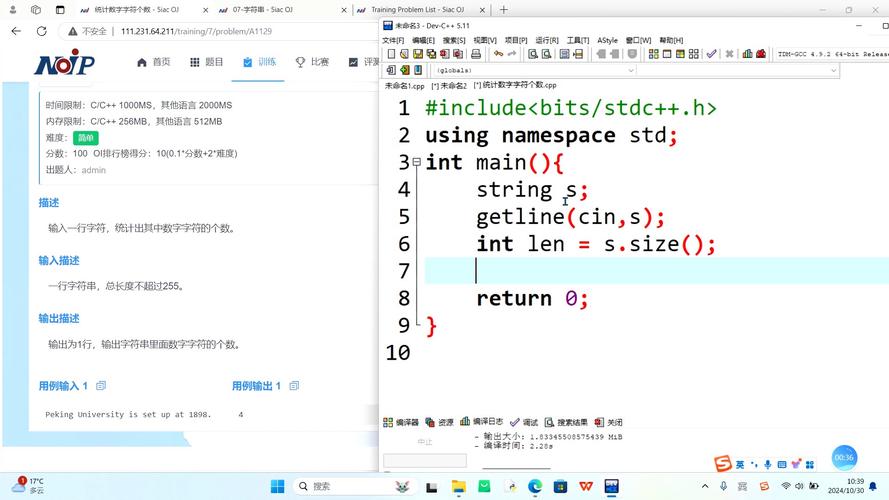Expand the TDM-GCC compiler selection dropdown
This screenshot has width=889, height=500.
point(830,54)
